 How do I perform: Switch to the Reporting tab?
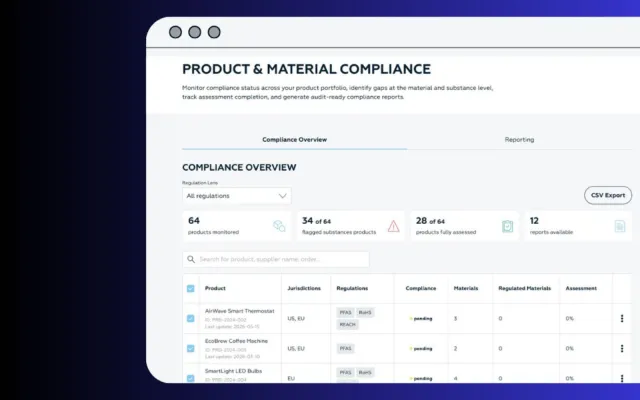(x=519, y=140)
